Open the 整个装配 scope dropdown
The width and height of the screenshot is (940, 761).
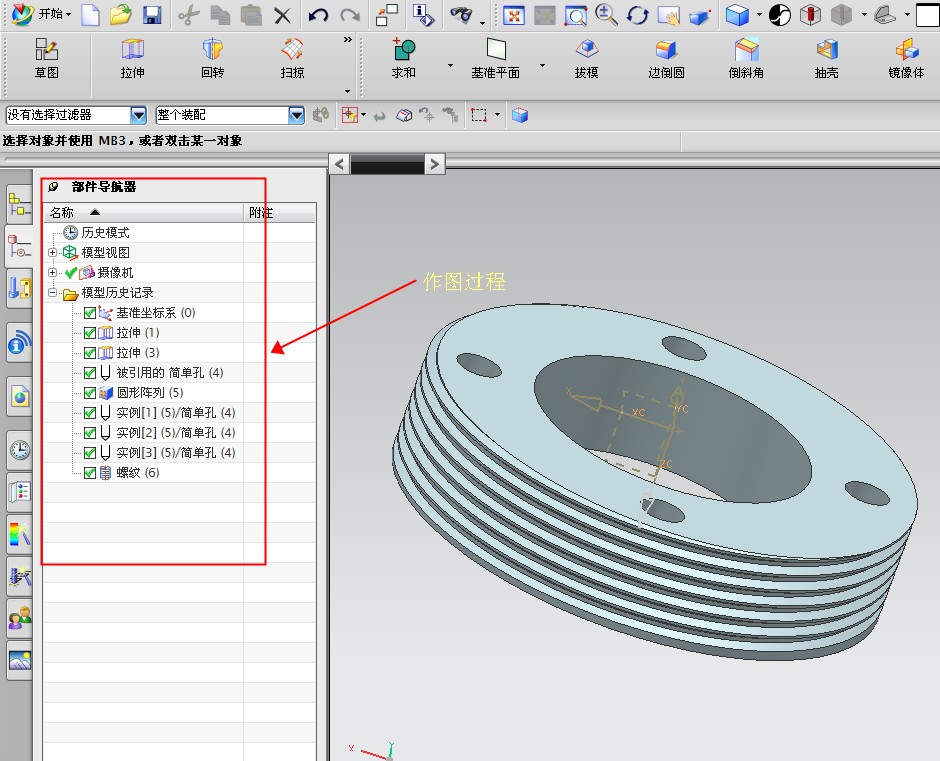296,115
